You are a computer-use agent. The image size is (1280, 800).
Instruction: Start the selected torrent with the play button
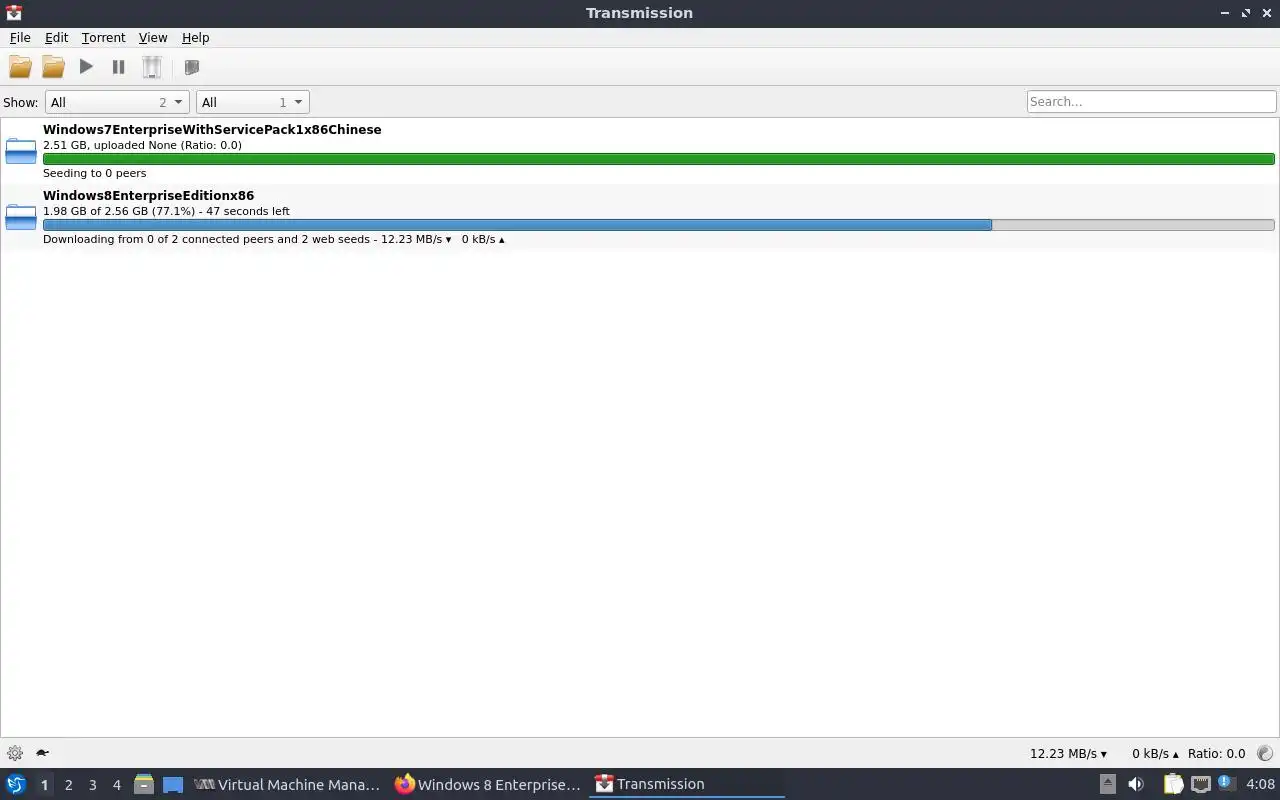(x=86, y=67)
